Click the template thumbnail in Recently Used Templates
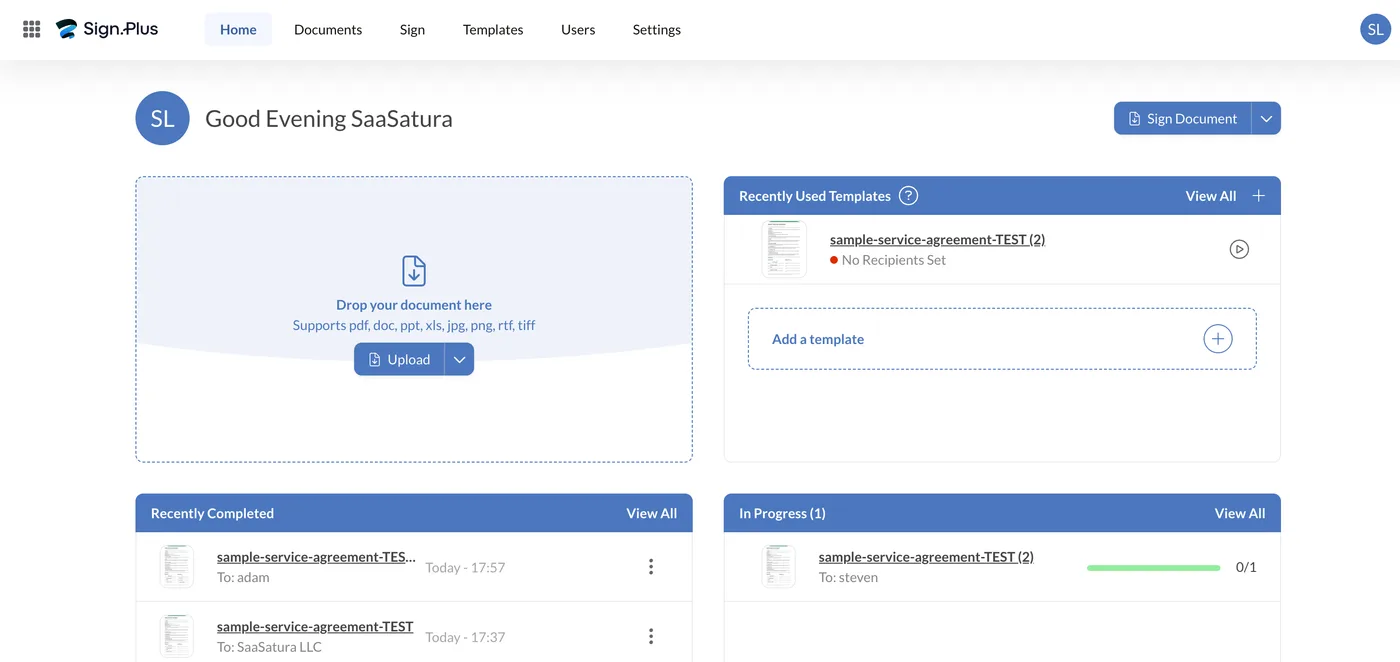 pos(783,249)
